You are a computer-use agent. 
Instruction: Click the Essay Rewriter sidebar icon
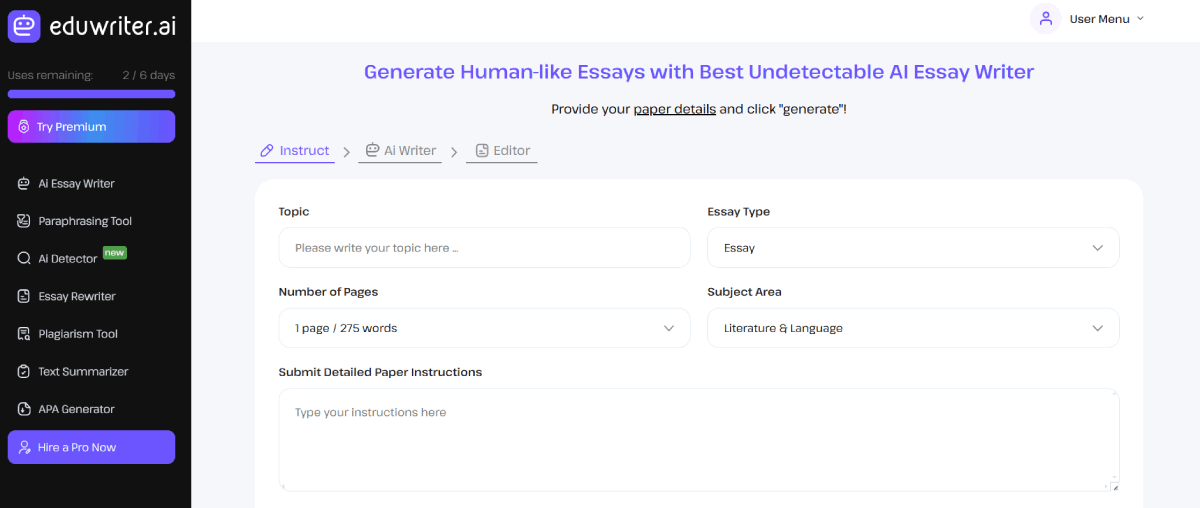(24, 296)
